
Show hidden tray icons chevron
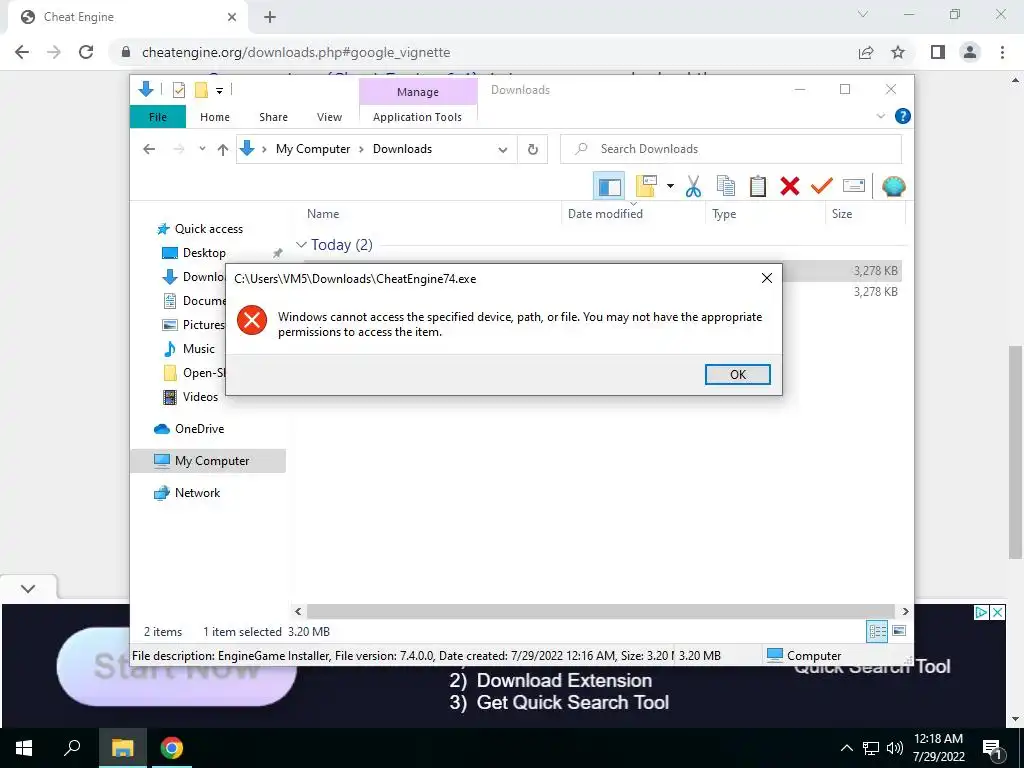click(x=846, y=748)
